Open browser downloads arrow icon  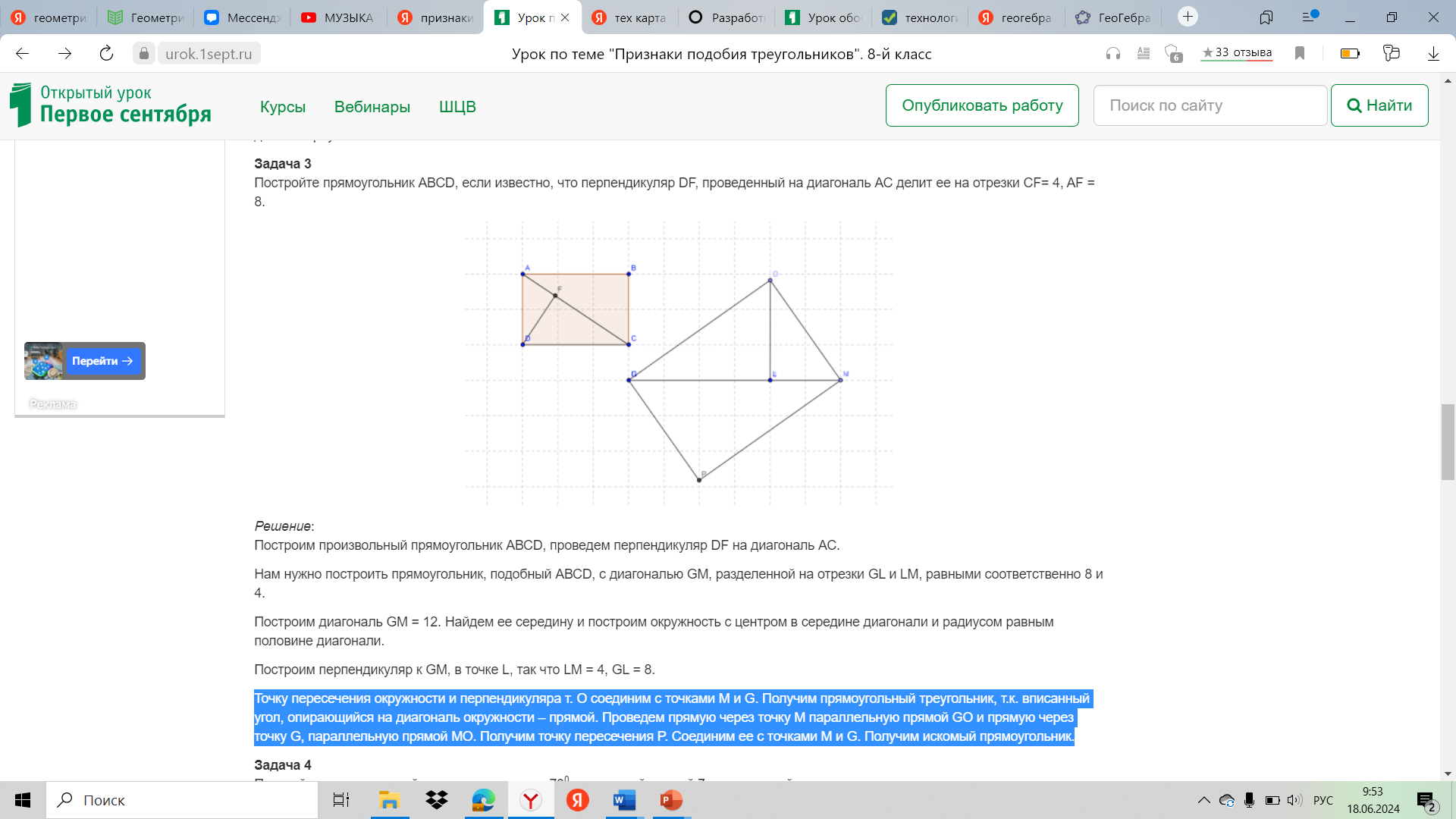coord(1433,54)
